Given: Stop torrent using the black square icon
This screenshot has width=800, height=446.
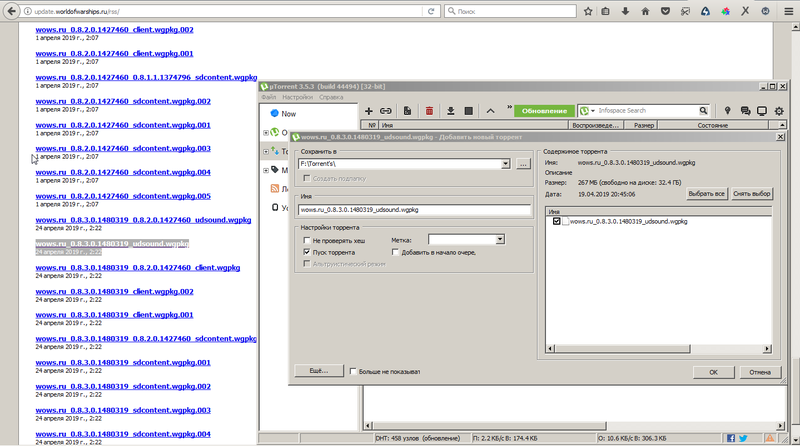Looking at the screenshot, I should pos(468,111).
